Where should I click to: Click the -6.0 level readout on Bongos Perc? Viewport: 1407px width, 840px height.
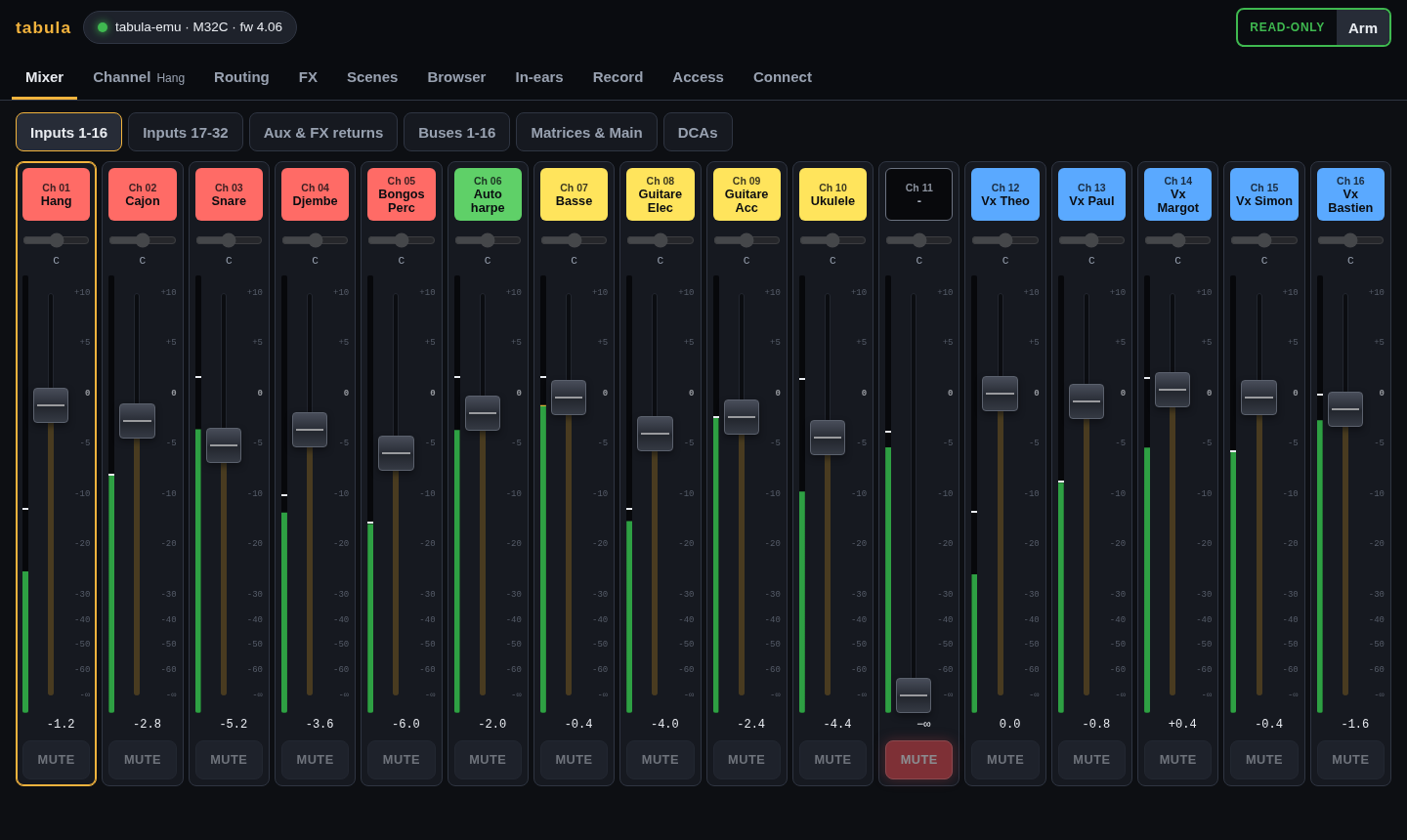point(405,725)
